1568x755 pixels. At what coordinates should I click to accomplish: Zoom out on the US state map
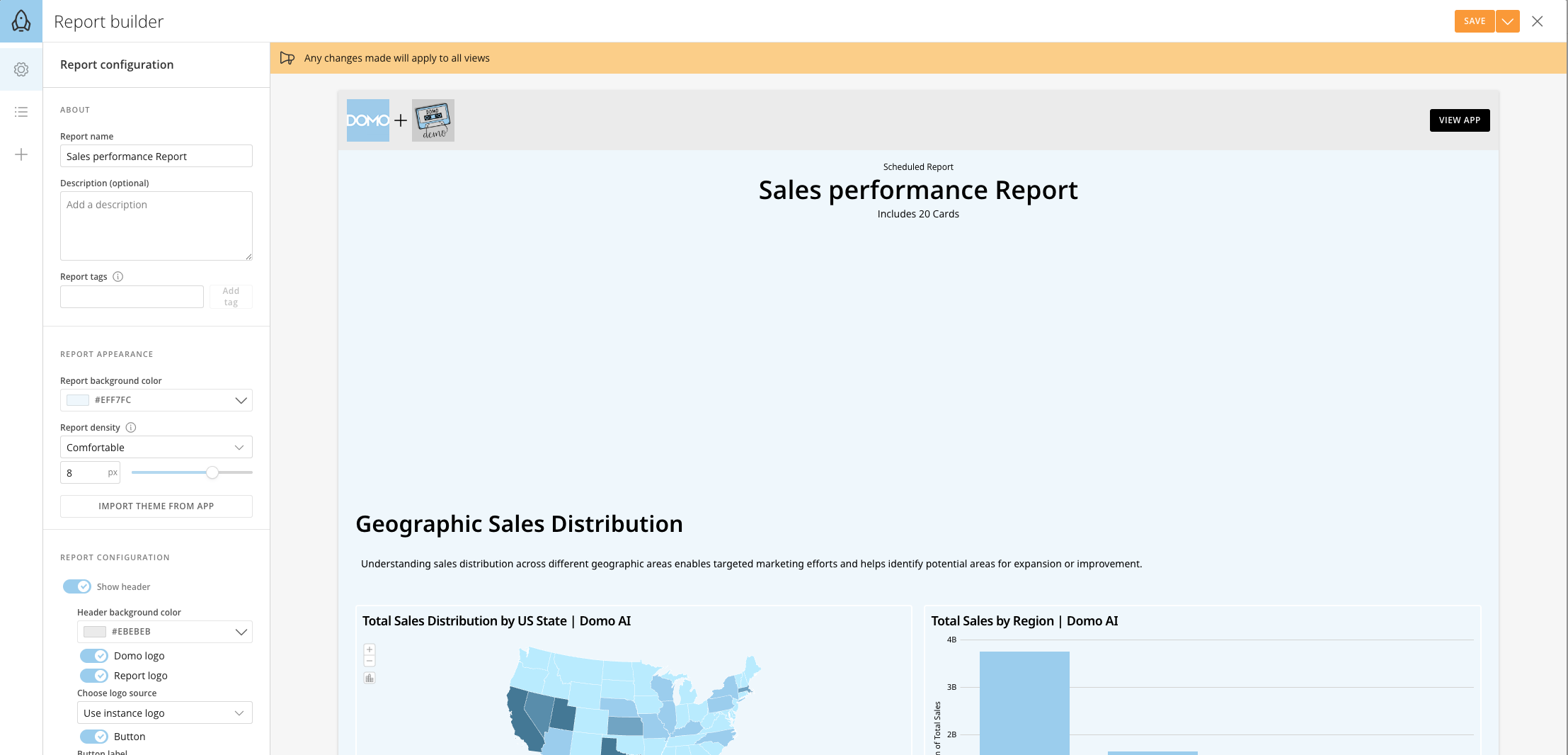[x=369, y=660]
